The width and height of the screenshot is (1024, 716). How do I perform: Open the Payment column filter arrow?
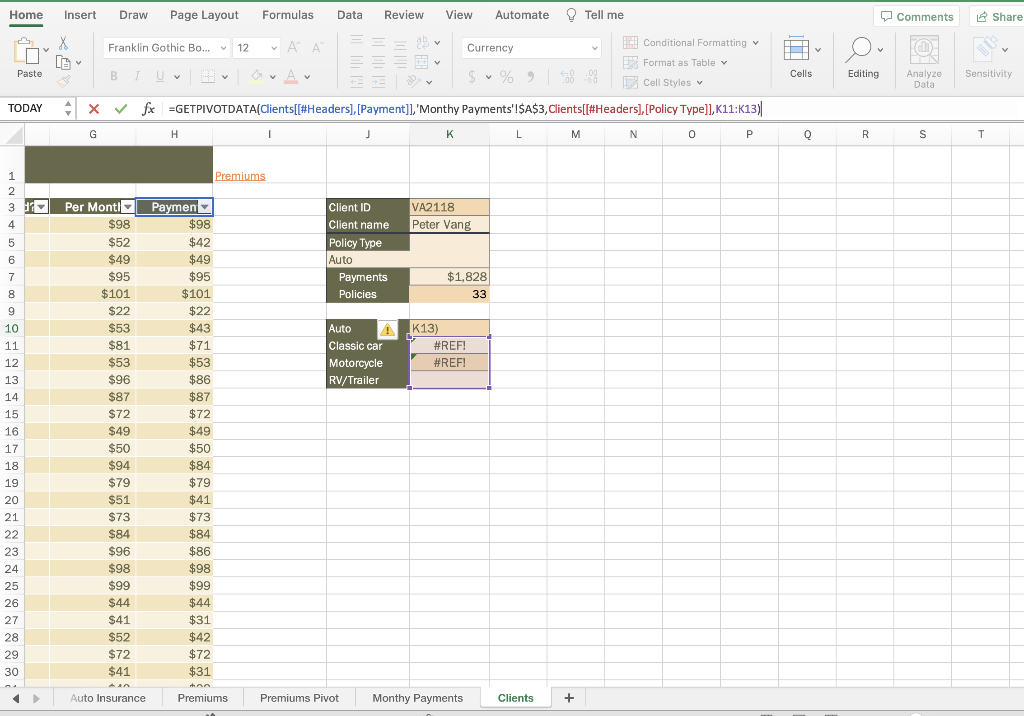tap(205, 207)
